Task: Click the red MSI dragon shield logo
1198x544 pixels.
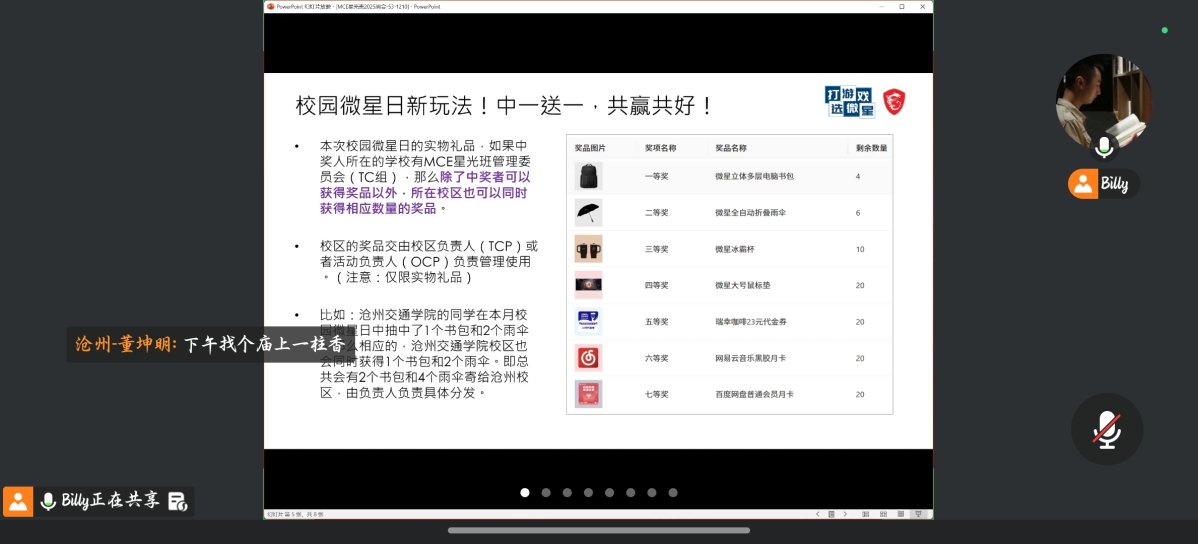Action: pos(894,102)
